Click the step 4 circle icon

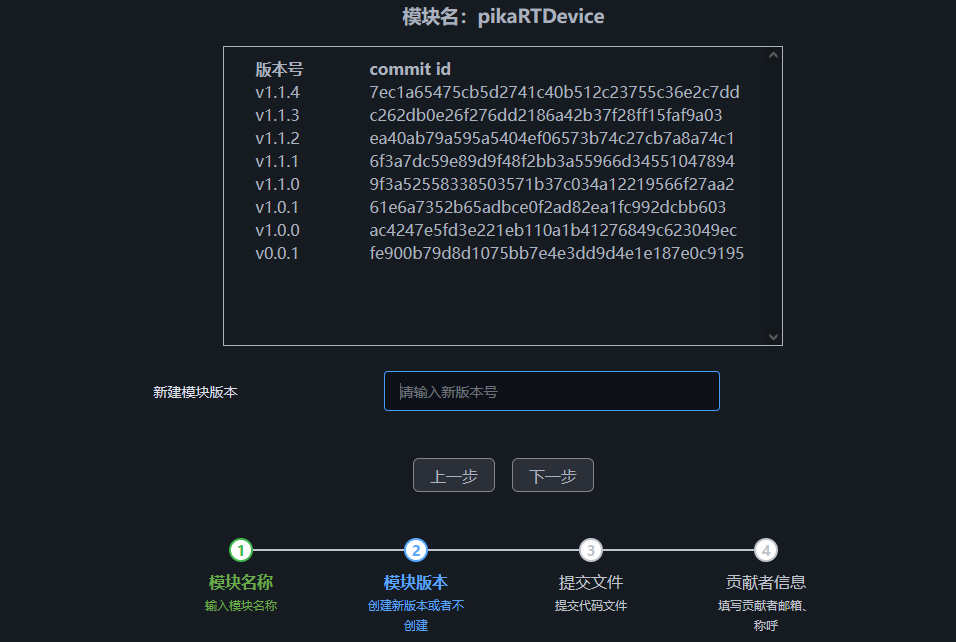click(765, 549)
